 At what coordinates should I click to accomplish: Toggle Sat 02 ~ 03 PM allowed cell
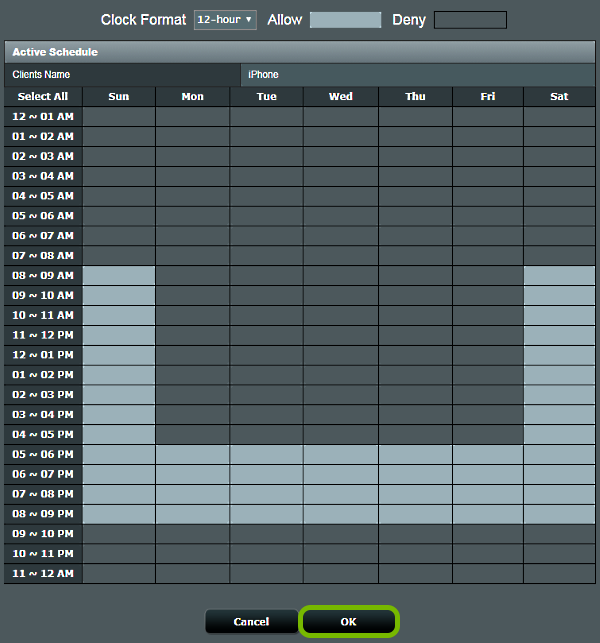point(559,395)
